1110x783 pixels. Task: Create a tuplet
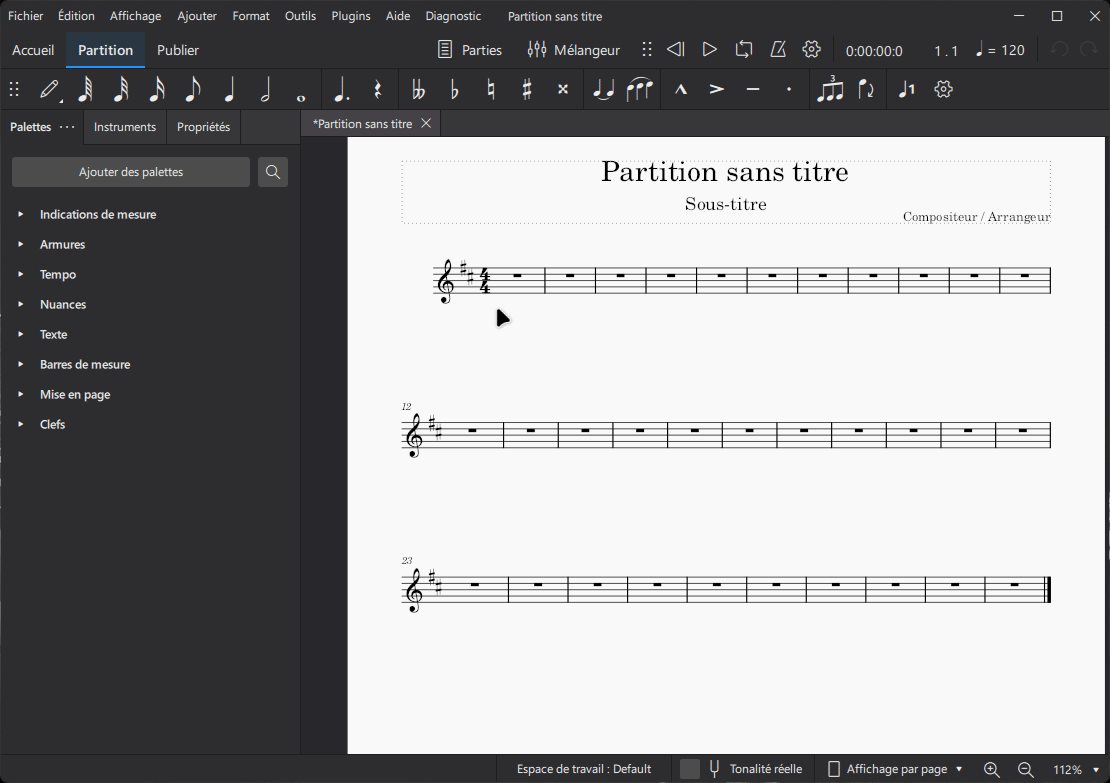pos(830,89)
